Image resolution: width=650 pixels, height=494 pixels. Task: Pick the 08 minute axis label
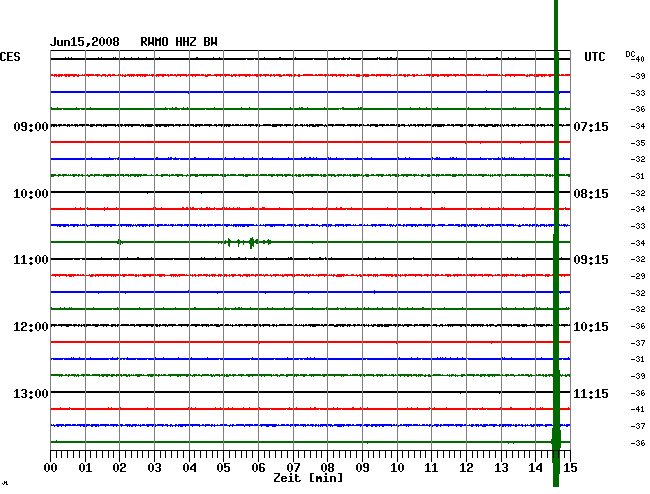(x=327, y=468)
